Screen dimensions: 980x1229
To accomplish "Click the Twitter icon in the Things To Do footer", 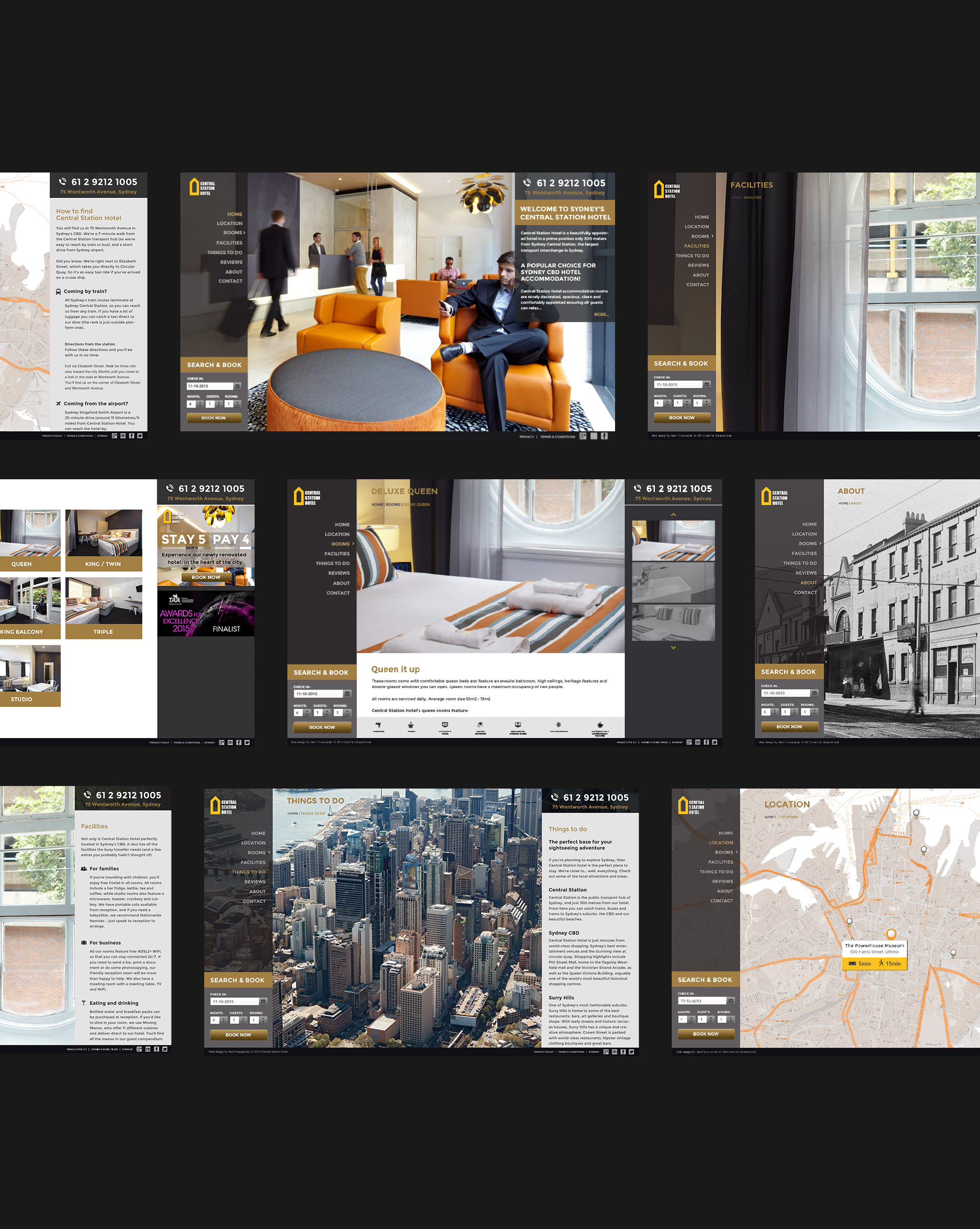I will pos(631,1052).
